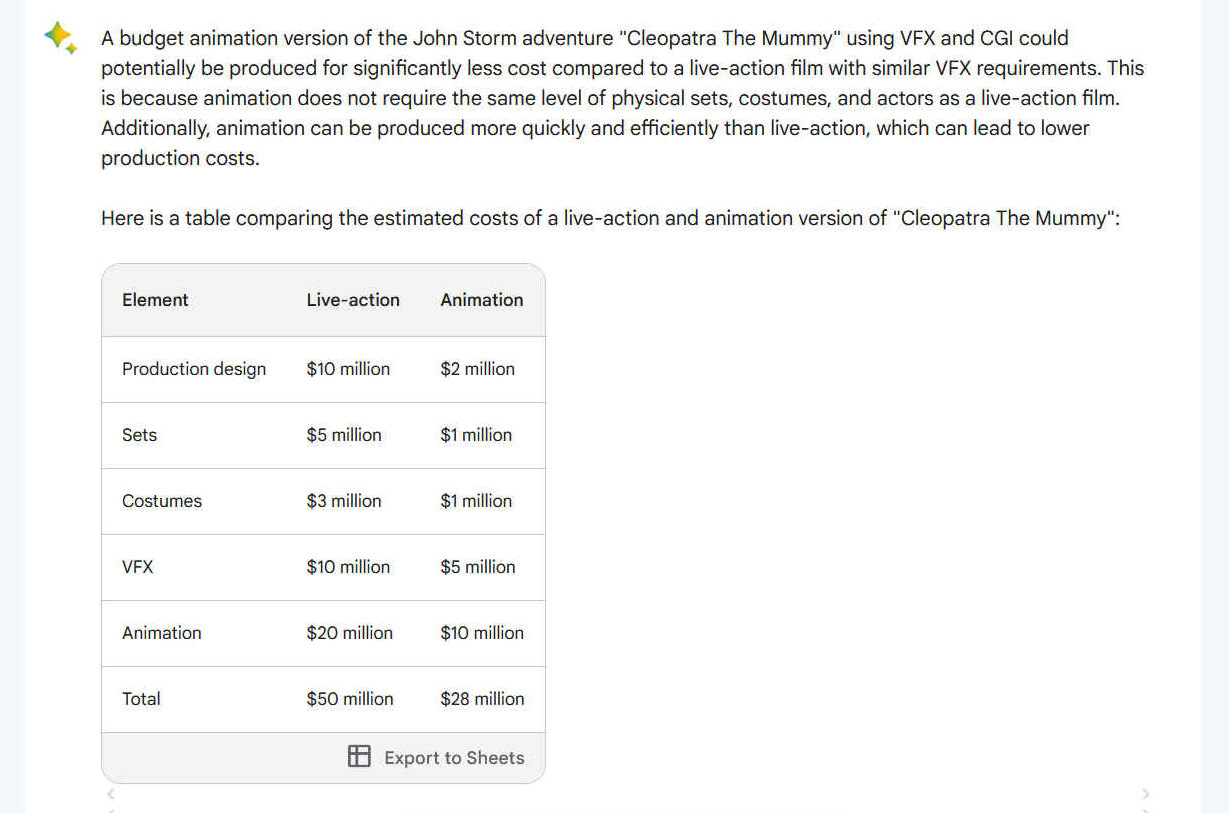The height and width of the screenshot is (813, 1229).
Task: Select the Live-action column header
Action: [353, 299]
